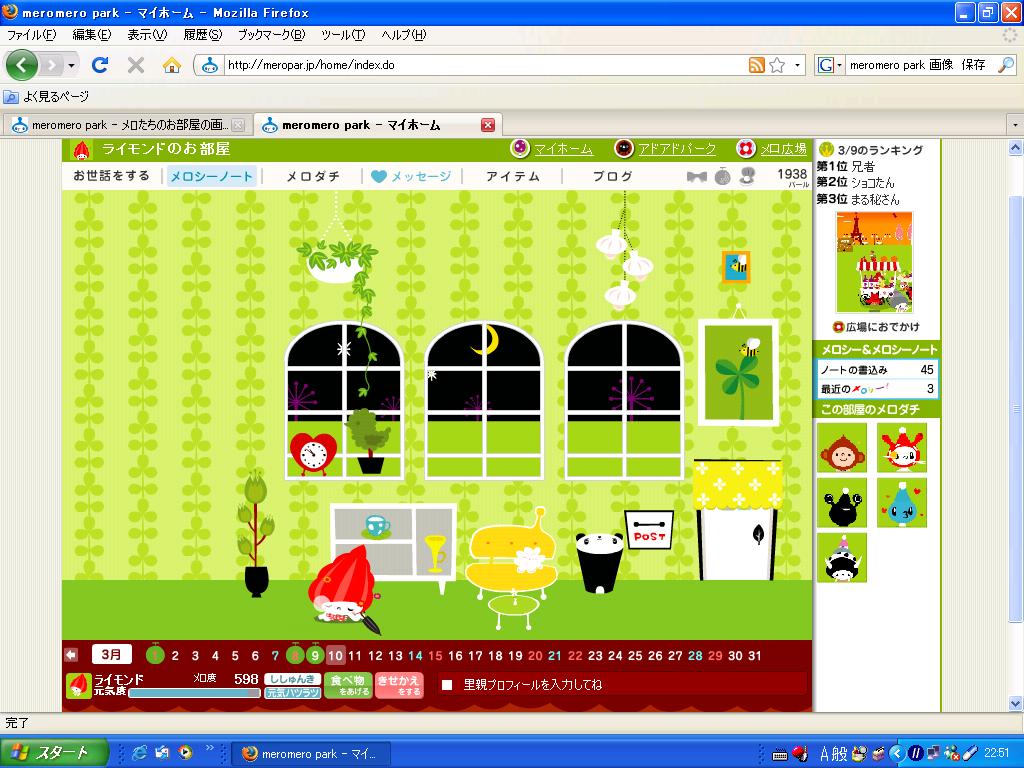Click the red heart clock in the window

click(313, 453)
